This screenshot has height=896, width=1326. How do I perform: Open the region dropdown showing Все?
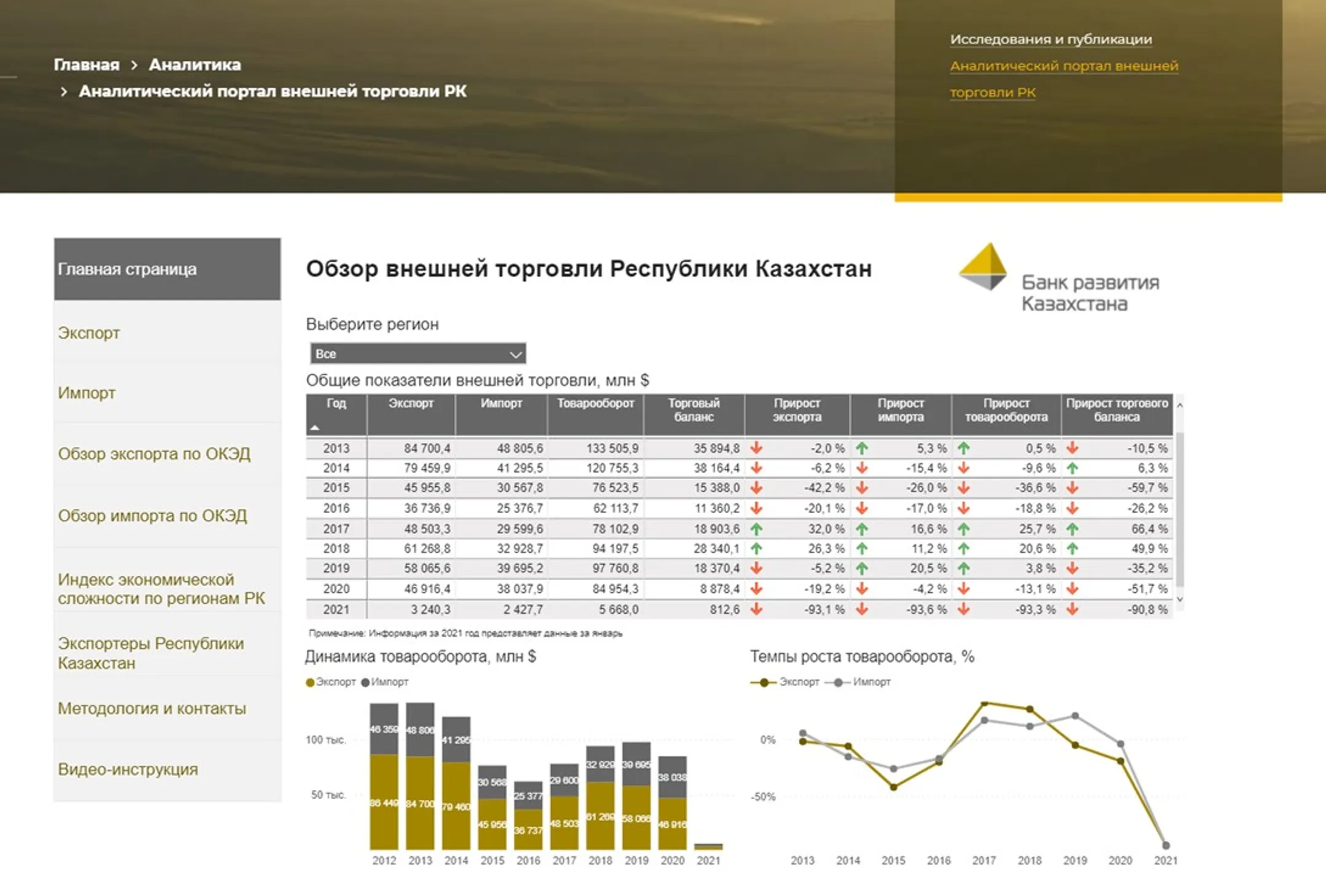[x=417, y=353]
